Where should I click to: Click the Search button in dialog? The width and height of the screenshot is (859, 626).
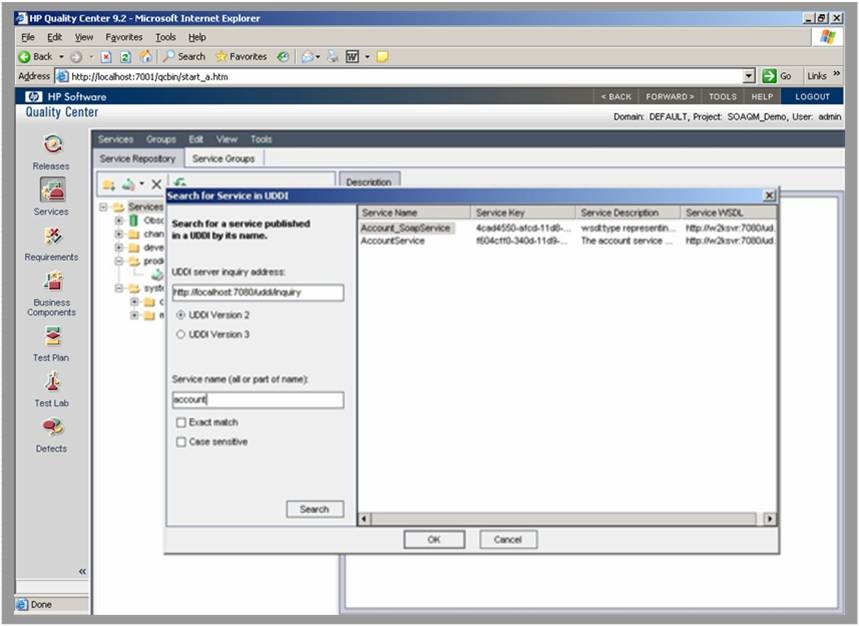click(x=314, y=509)
